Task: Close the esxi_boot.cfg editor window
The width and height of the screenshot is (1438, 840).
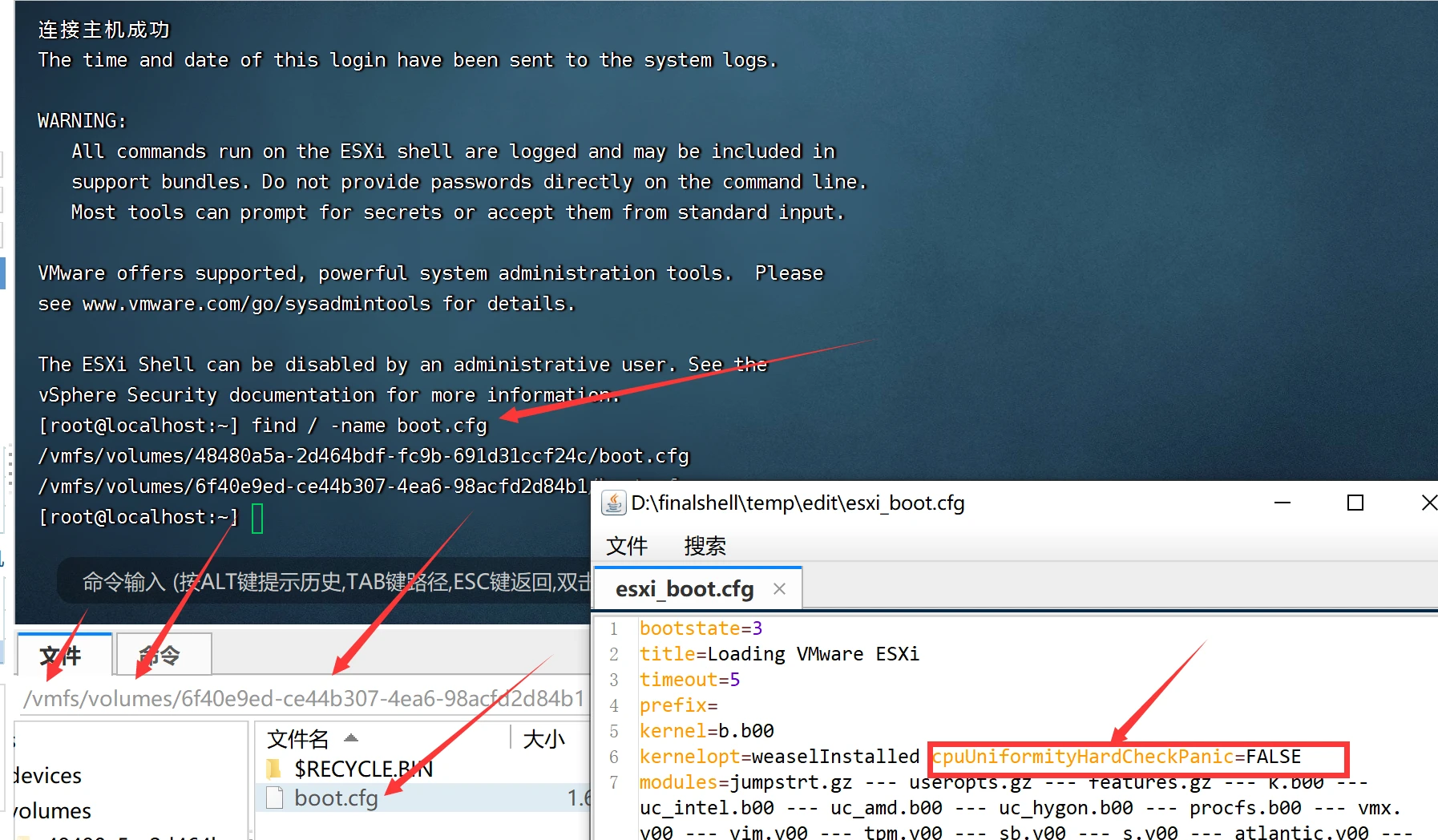Action: (1428, 503)
